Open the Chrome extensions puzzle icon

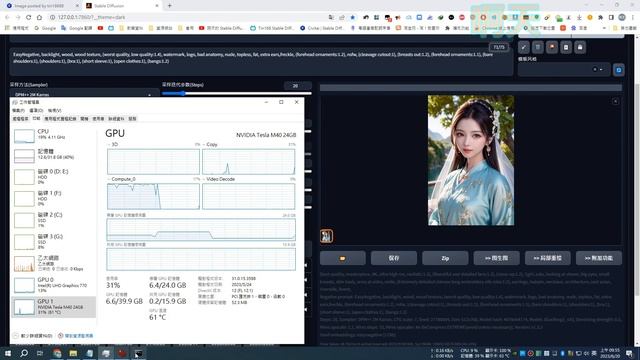click(x=600, y=17)
